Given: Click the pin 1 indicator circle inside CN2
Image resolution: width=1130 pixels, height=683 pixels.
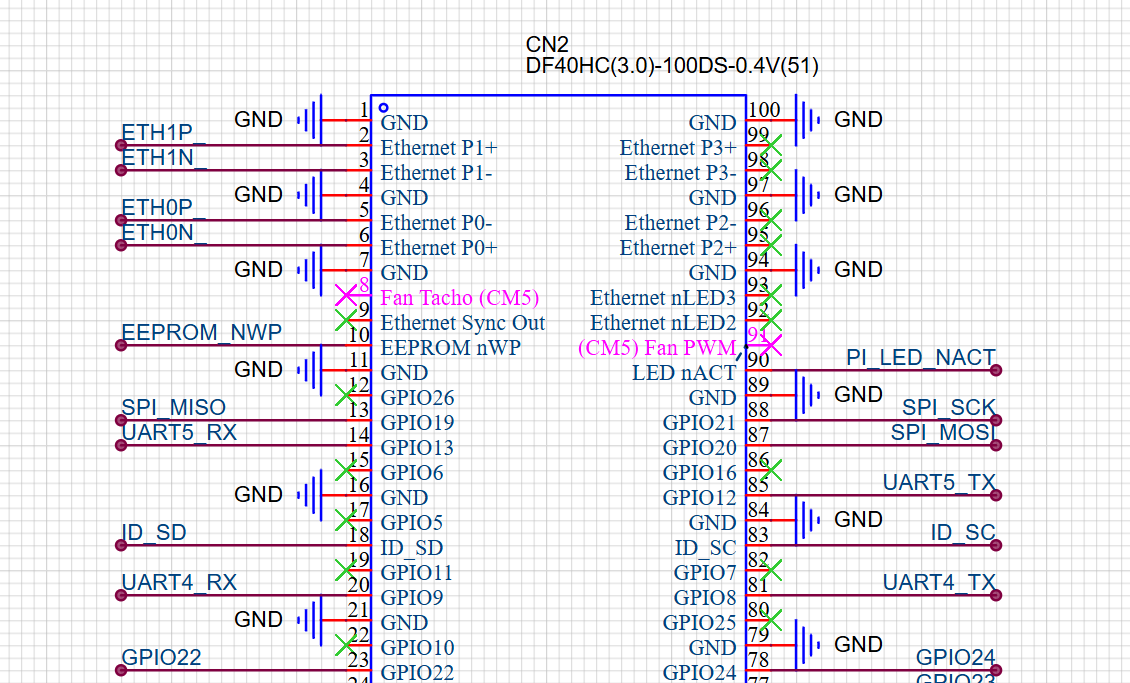Looking at the screenshot, I should coord(383,108).
